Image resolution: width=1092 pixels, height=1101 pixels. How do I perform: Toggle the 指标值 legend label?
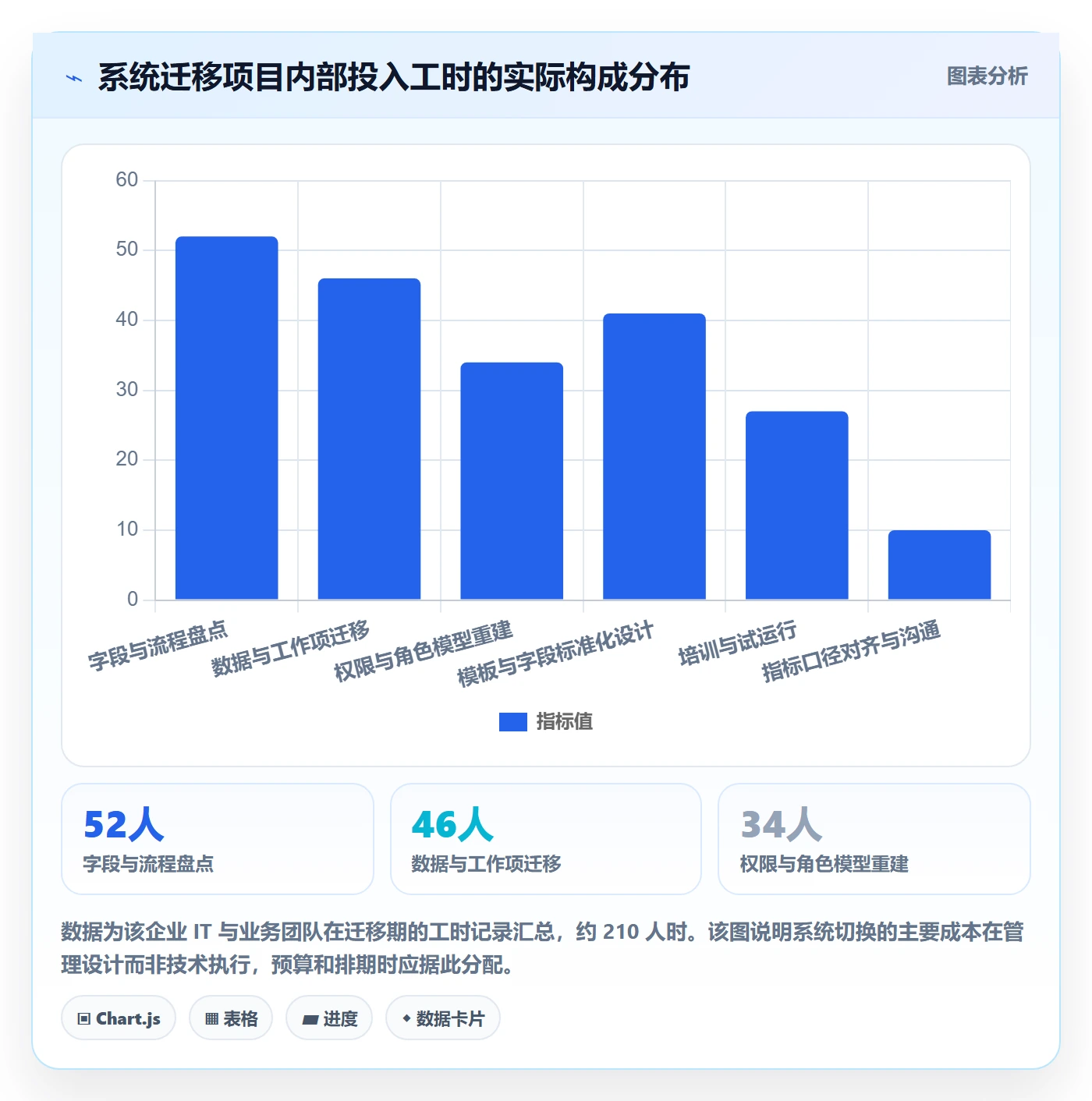(565, 722)
